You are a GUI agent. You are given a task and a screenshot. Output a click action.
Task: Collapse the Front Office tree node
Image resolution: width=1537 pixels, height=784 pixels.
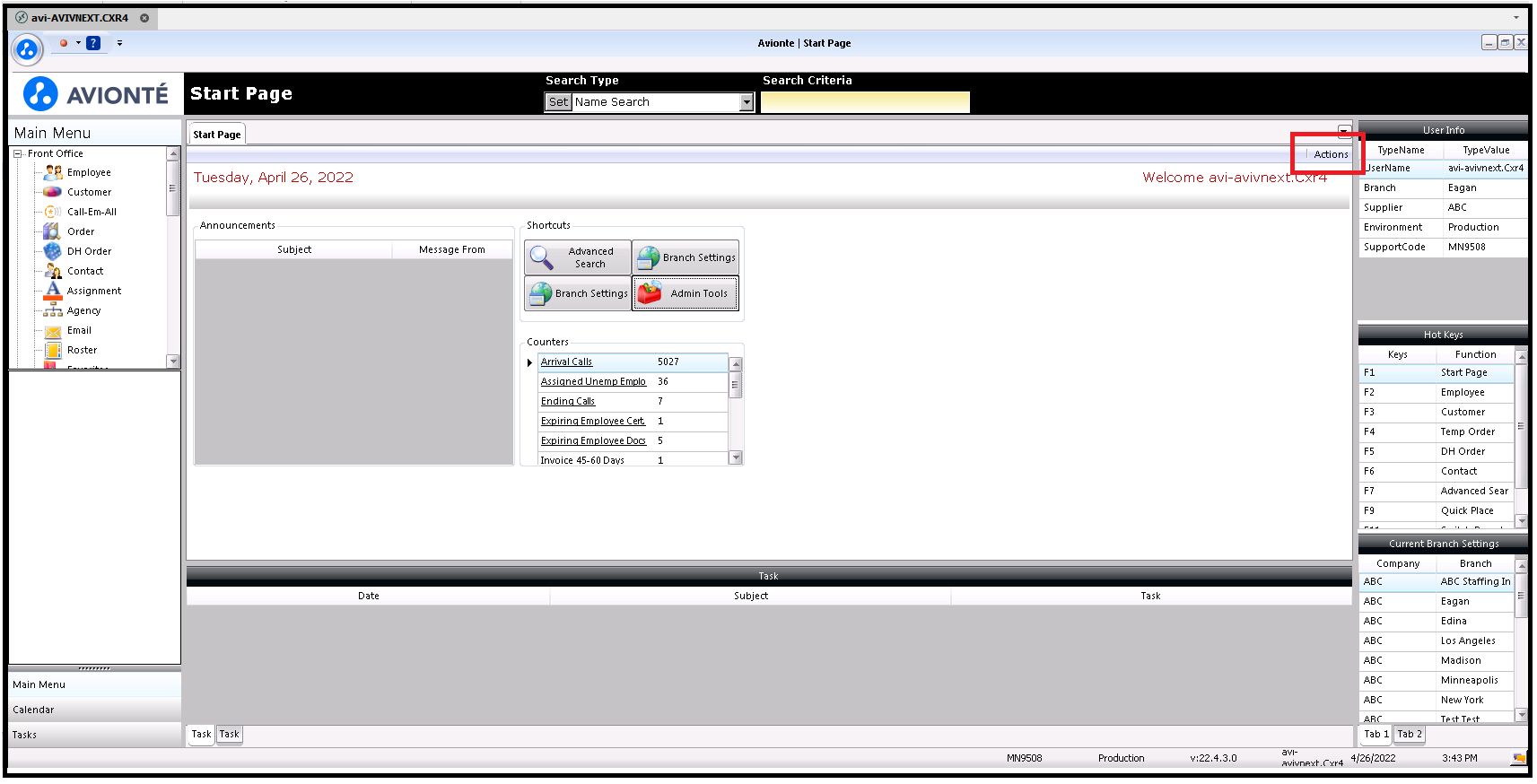pyautogui.click(x=18, y=153)
